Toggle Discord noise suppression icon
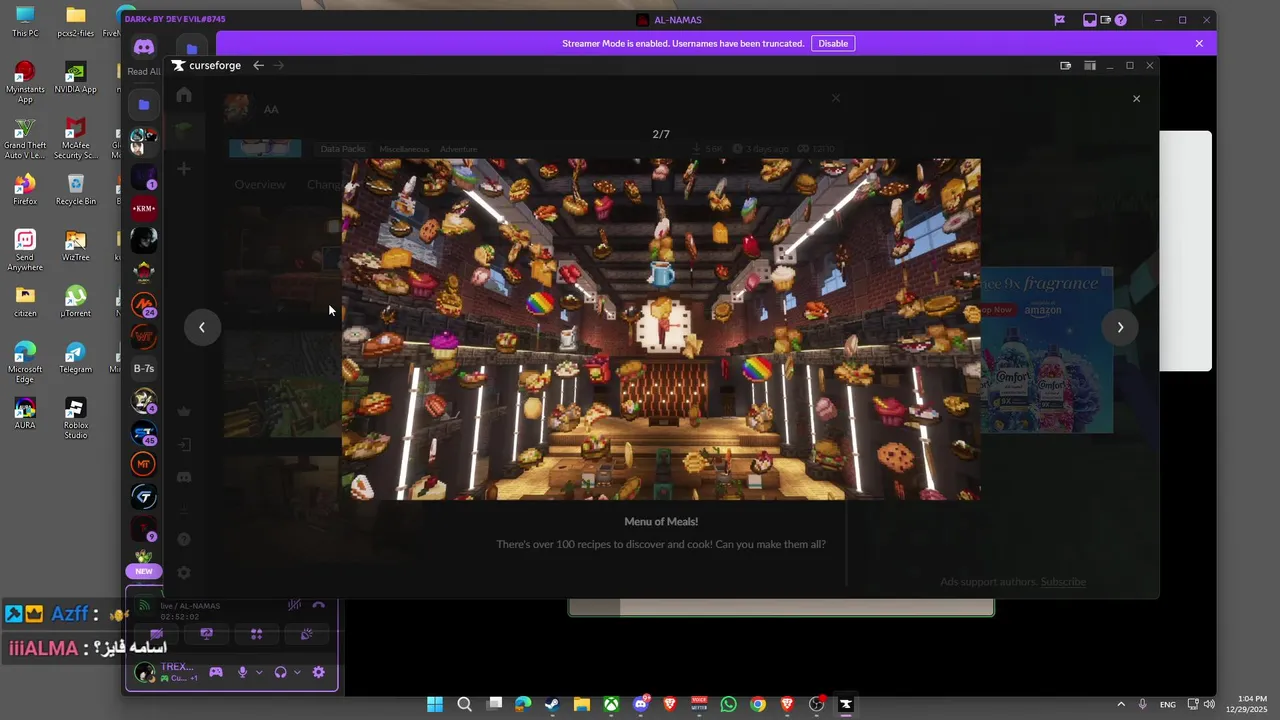The image size is (1280, 720). tap(294, 606)
